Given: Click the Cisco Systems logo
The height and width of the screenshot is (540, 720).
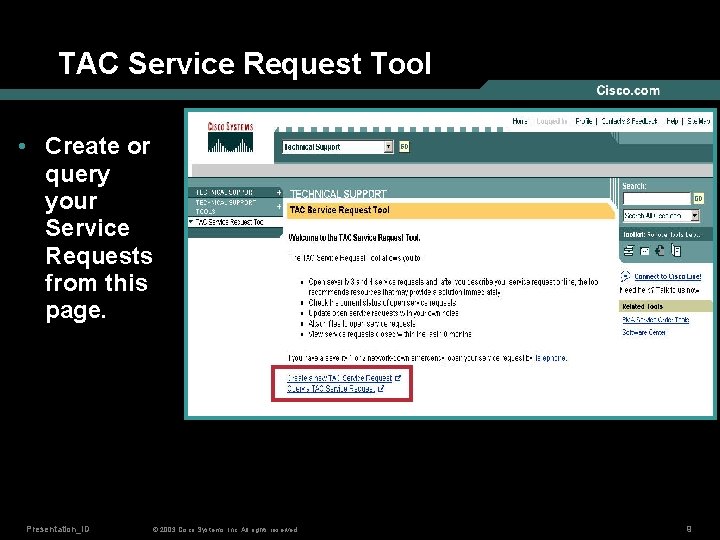Looking at the screenshot, I should 230,137.
